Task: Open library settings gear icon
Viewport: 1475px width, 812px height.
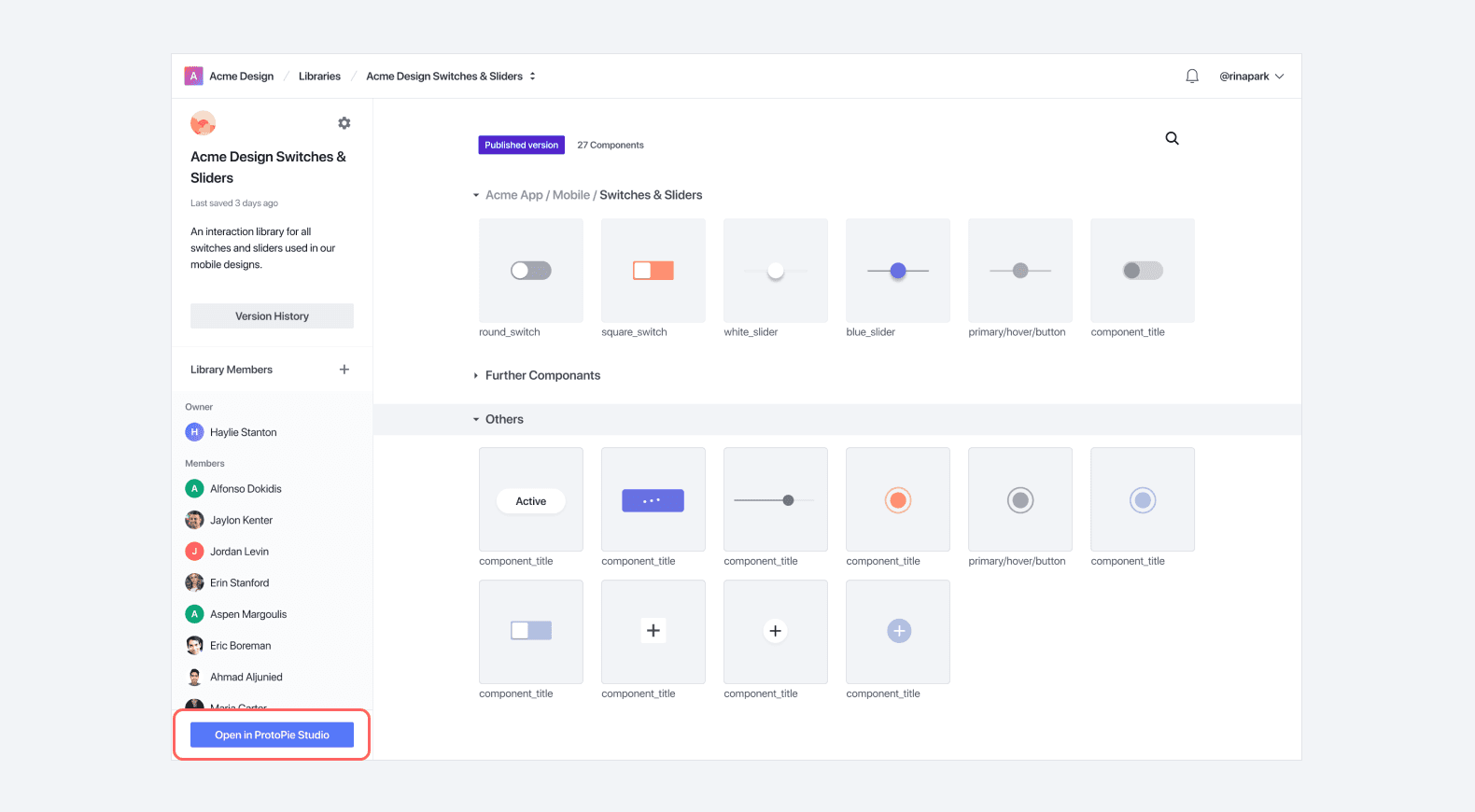Action: pyautogui.click(x=344, y=123)
